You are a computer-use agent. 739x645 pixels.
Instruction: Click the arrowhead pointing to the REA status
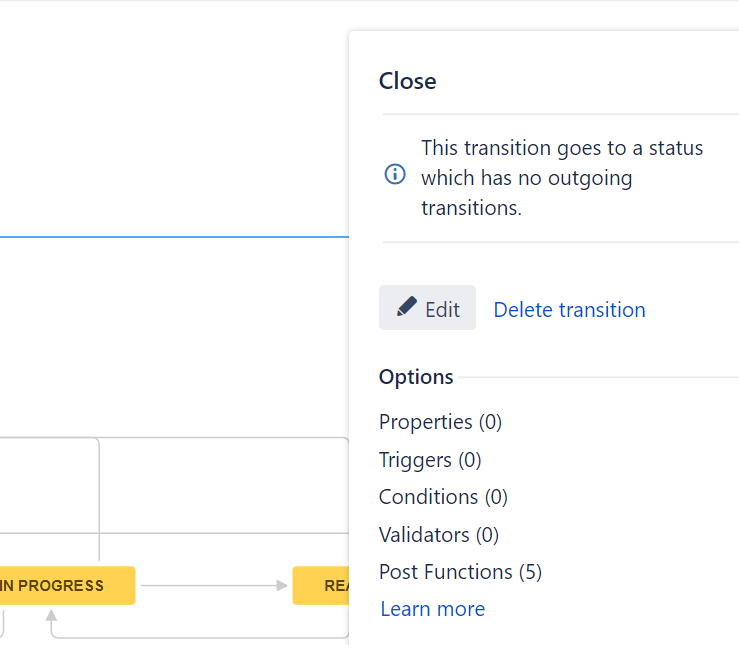(282, 586)
